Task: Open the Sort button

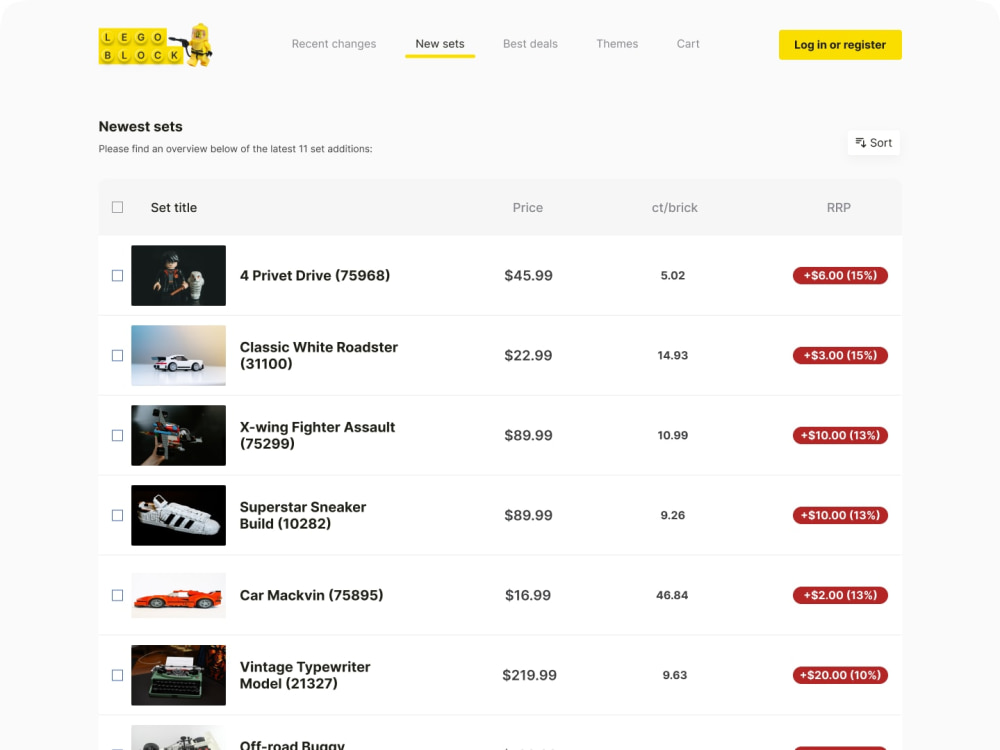Action: 874,143
